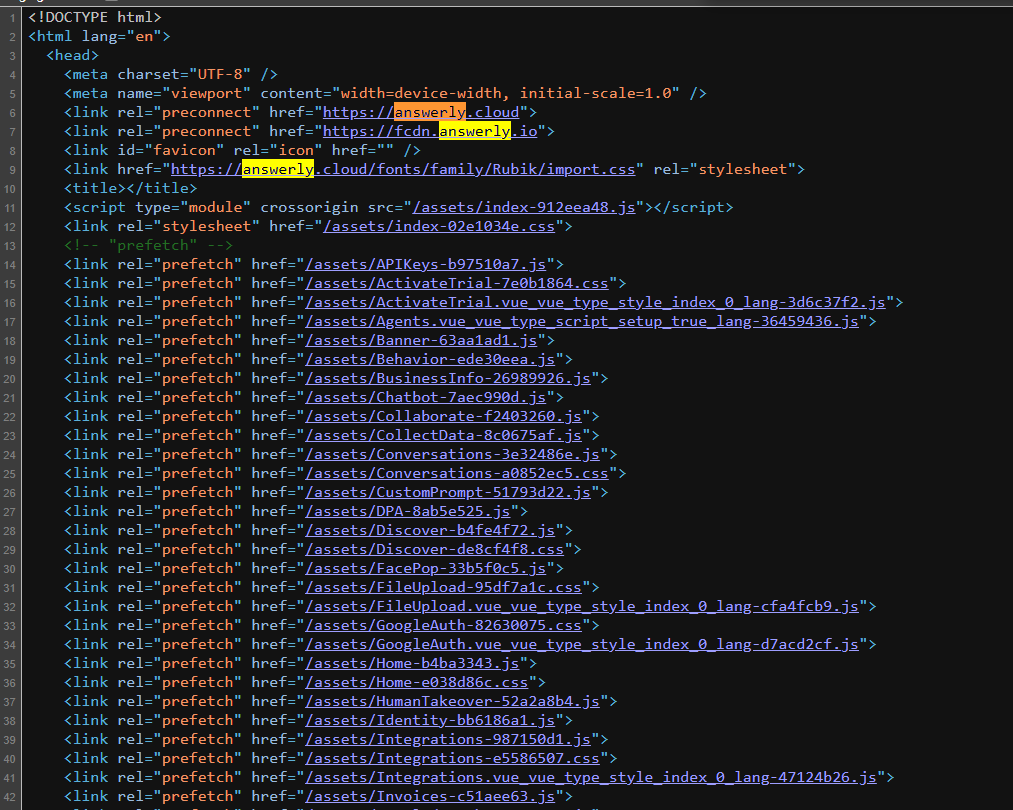The height and width of the screenshot is (810, 1013).
Task: Click the Banner-63aa1ad1.js link
Action: 421,340
